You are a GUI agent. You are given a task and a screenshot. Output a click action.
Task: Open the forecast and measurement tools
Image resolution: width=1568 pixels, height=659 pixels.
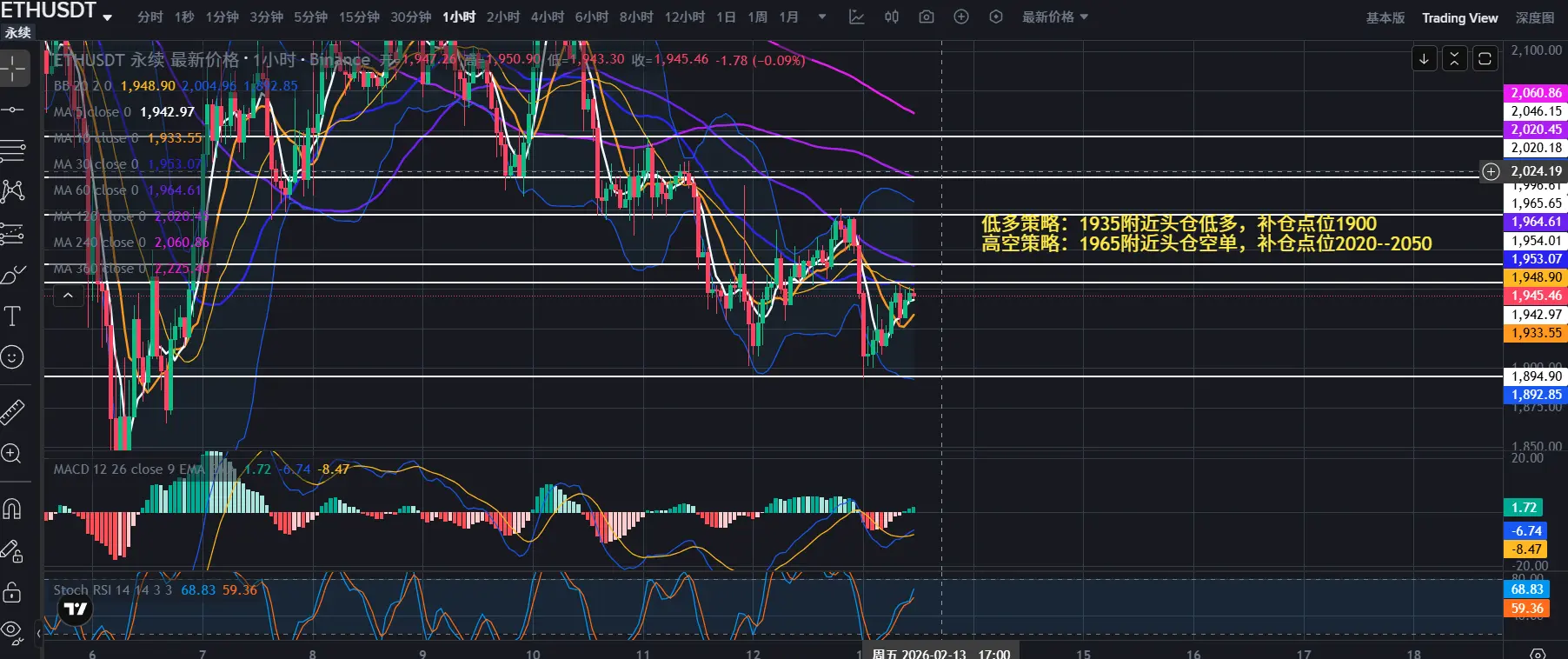click(x=13, y=233)
